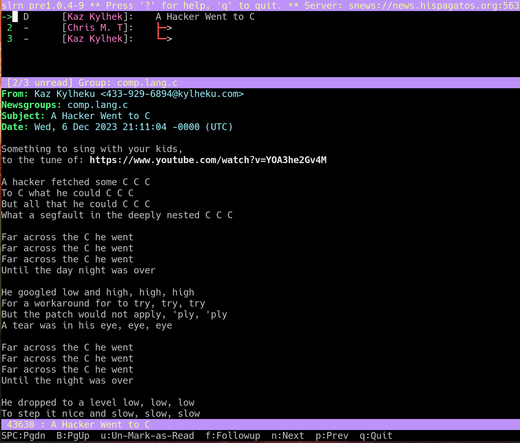The width and height of the screenshot is (520, 443).
Task: Select article row by Chris M. T
Action: (x=260, y=28)
